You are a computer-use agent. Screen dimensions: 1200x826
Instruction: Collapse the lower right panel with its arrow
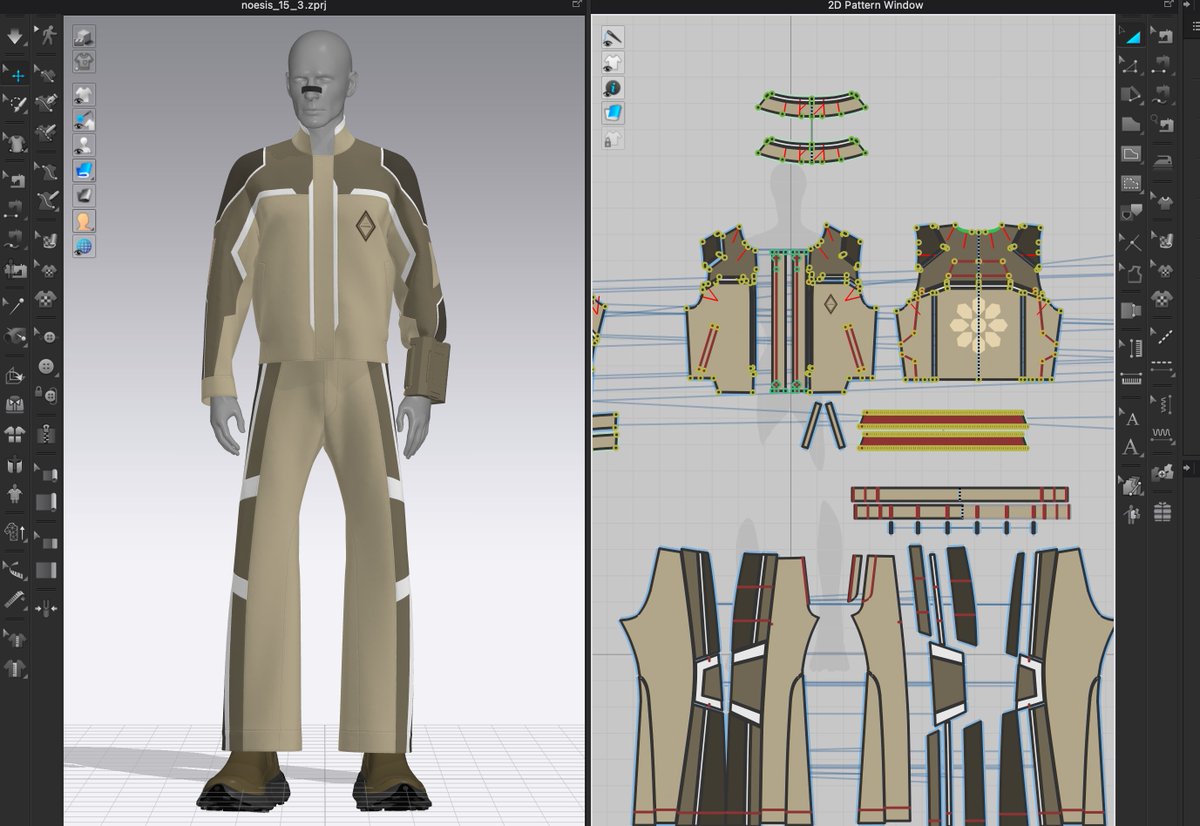click(x=1189, y=467)
